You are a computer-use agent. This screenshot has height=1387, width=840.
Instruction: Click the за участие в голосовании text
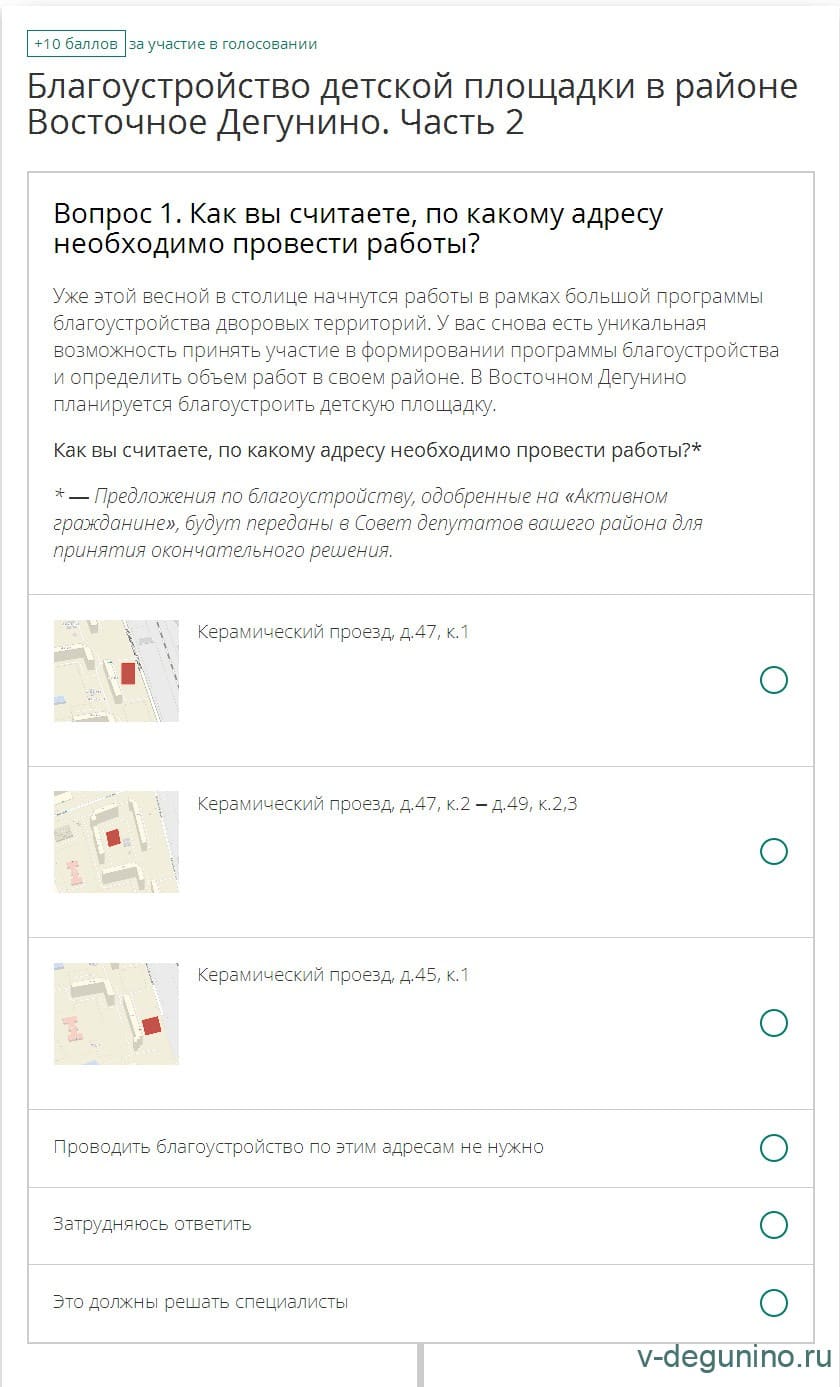(223, 44)
